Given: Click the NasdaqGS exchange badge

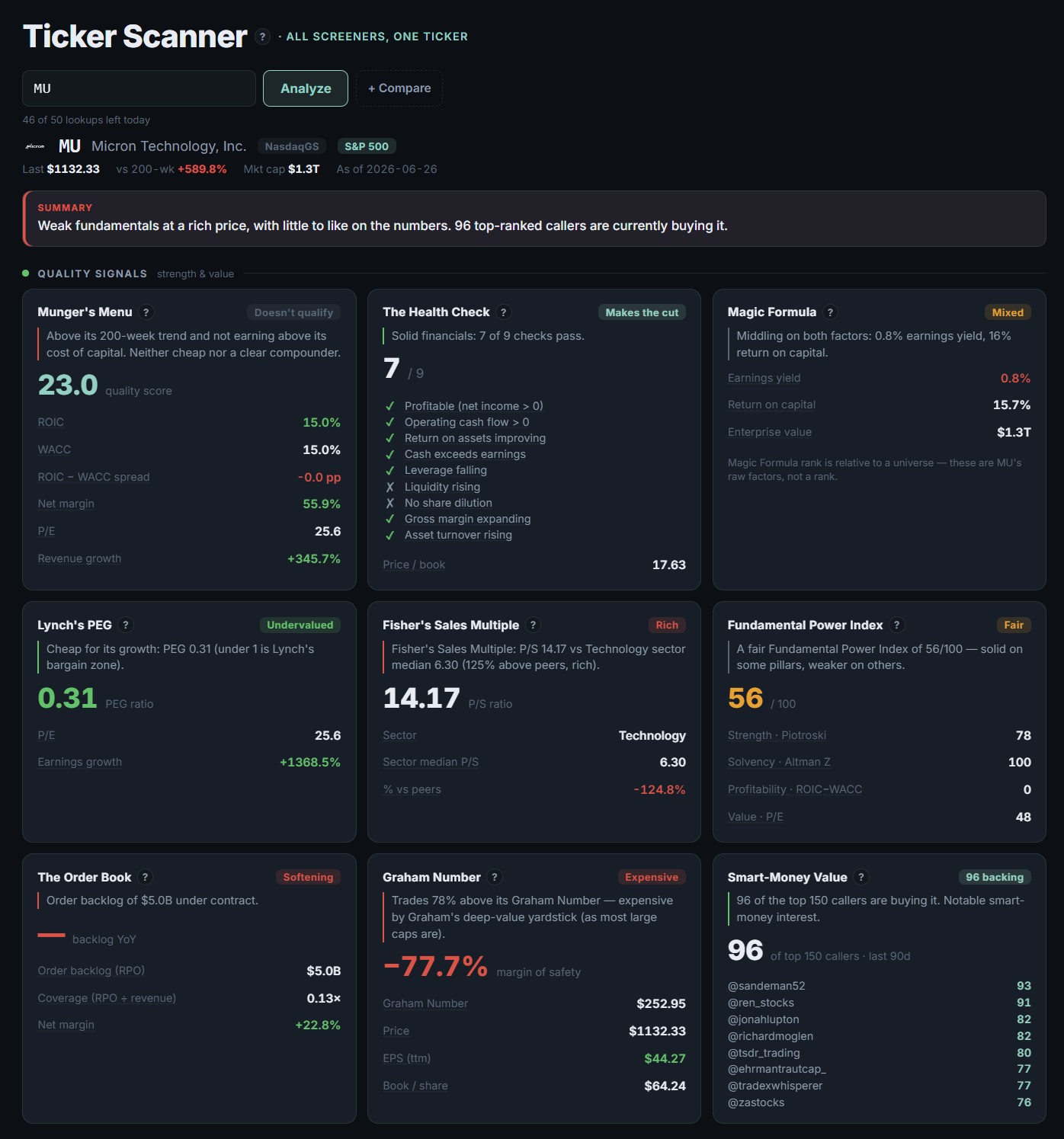Looking at the screenshot, I should tap(292, 146).
